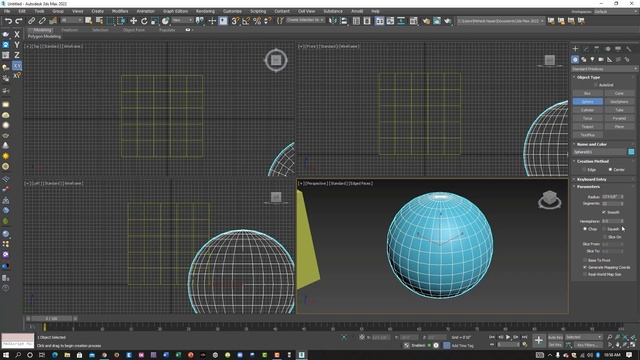Viewport: 640px width, 360px height.
Task: Toggle the Percent Snap icon
Action: [257, 20]
